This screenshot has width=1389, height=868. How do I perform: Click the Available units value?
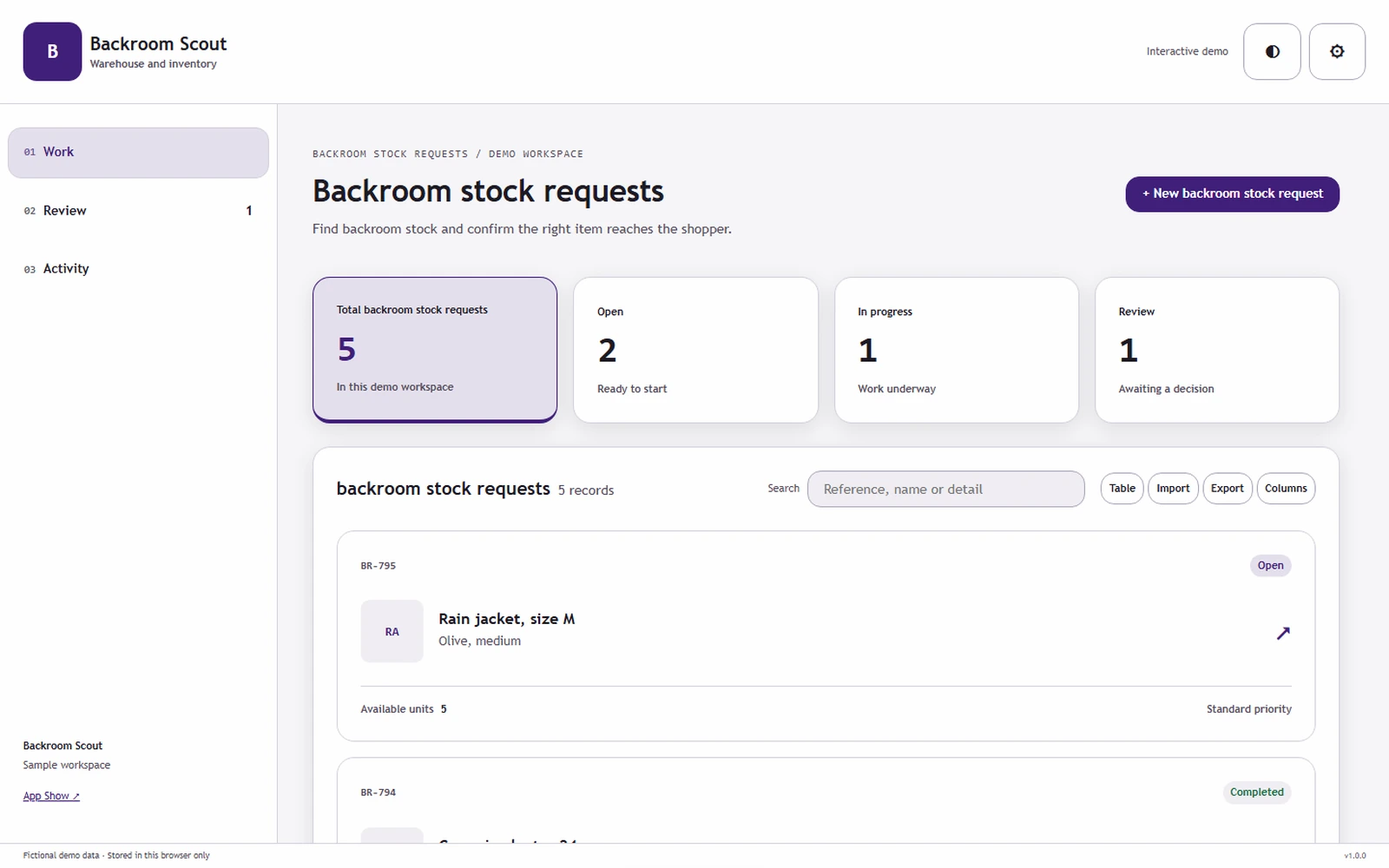tap(444, 709)
